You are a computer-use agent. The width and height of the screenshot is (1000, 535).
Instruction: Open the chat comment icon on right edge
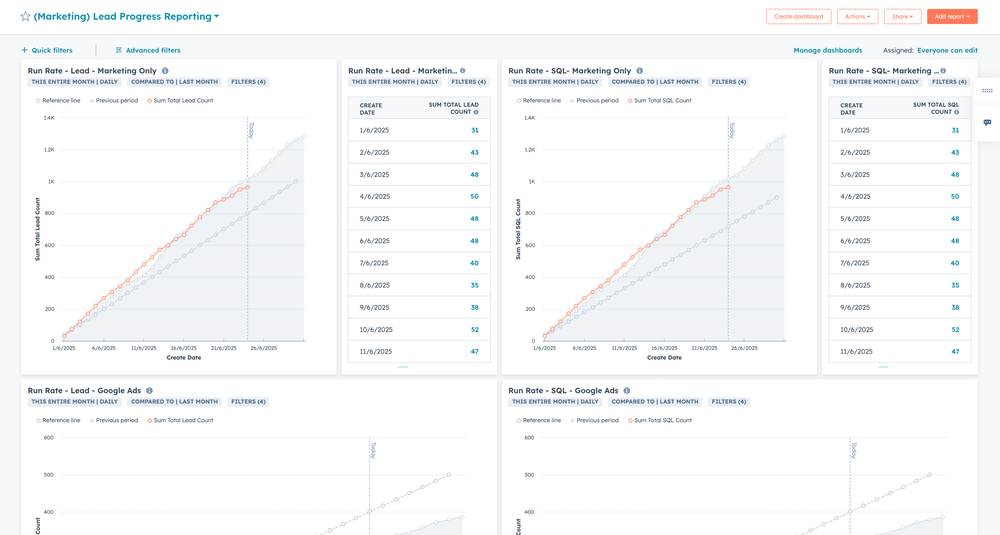coord(987,122)
